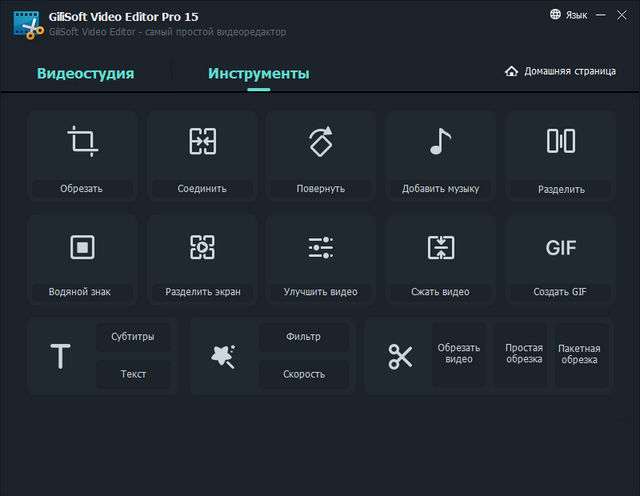
Task: Select the Соединить merge video icon
Action: [x=202, y=142]
